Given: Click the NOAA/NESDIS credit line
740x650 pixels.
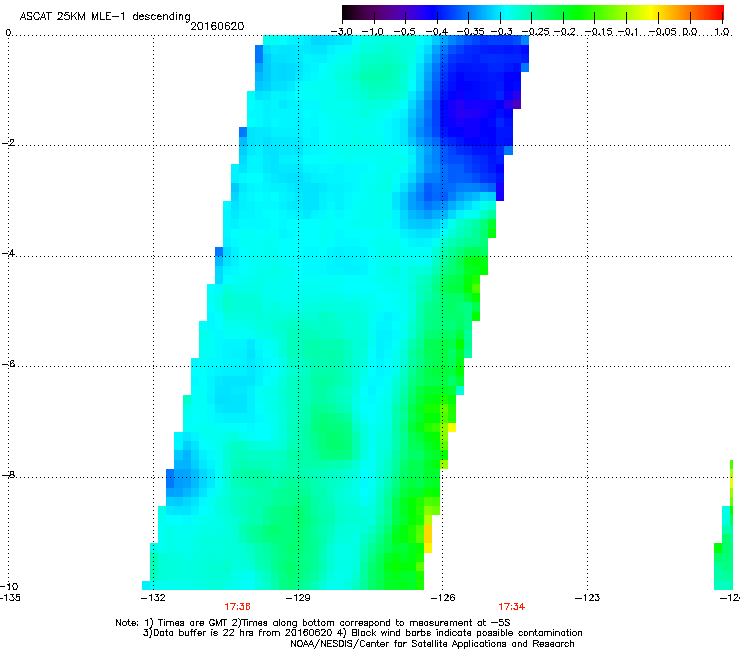Looking at the screenshot, I should click(432, 644).
